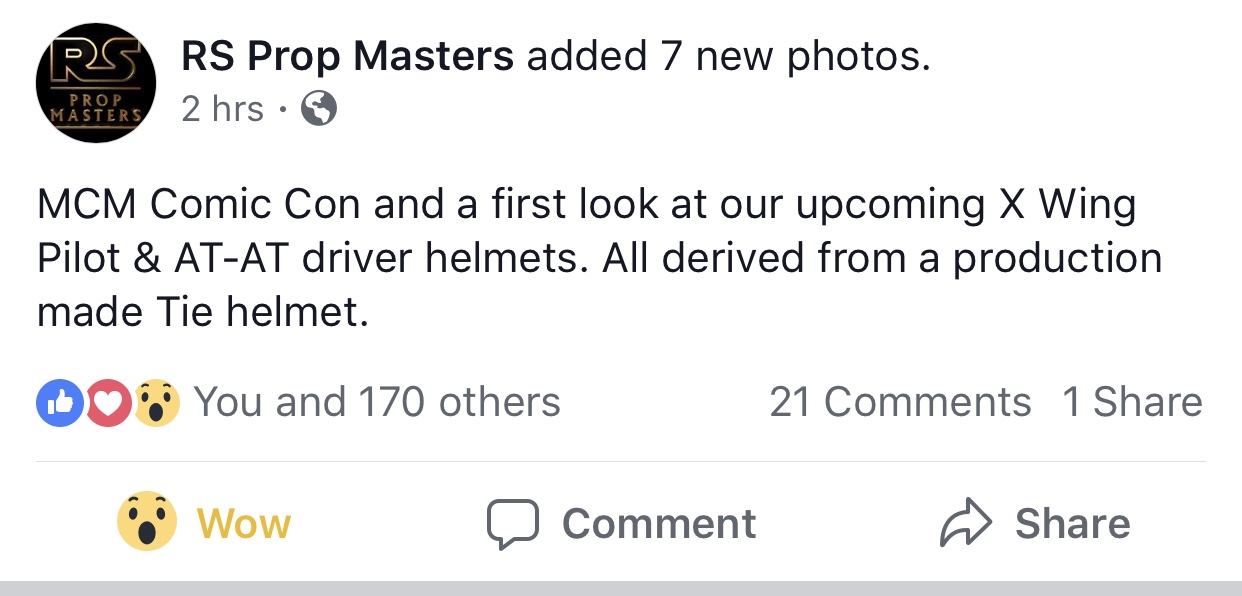Open the 7 new photos album text

coord(795,57)
